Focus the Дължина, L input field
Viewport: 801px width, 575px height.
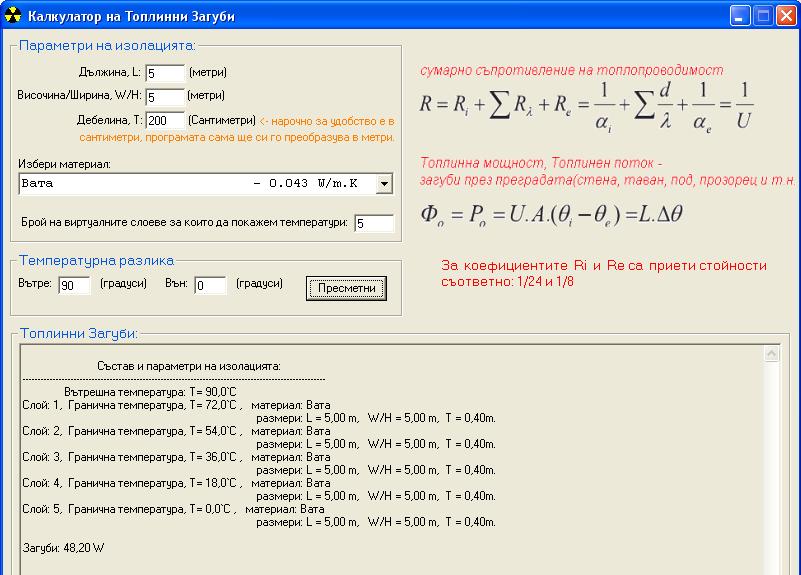coord(165,73)
